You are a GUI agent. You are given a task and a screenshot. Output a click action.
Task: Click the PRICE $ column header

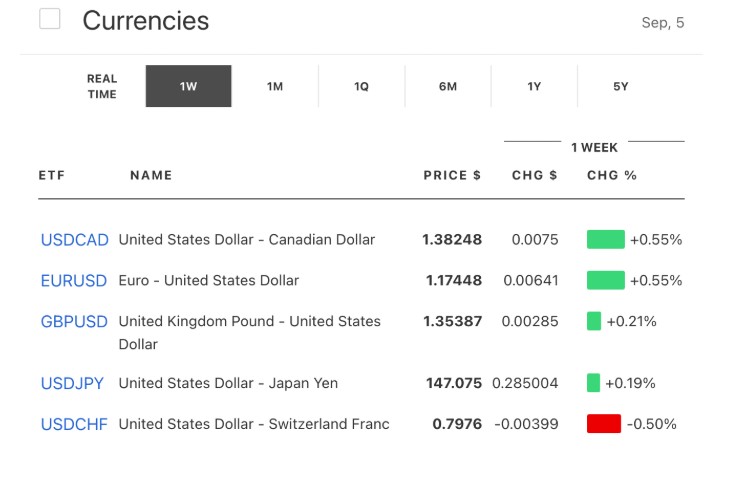click(x=452, y=176)
